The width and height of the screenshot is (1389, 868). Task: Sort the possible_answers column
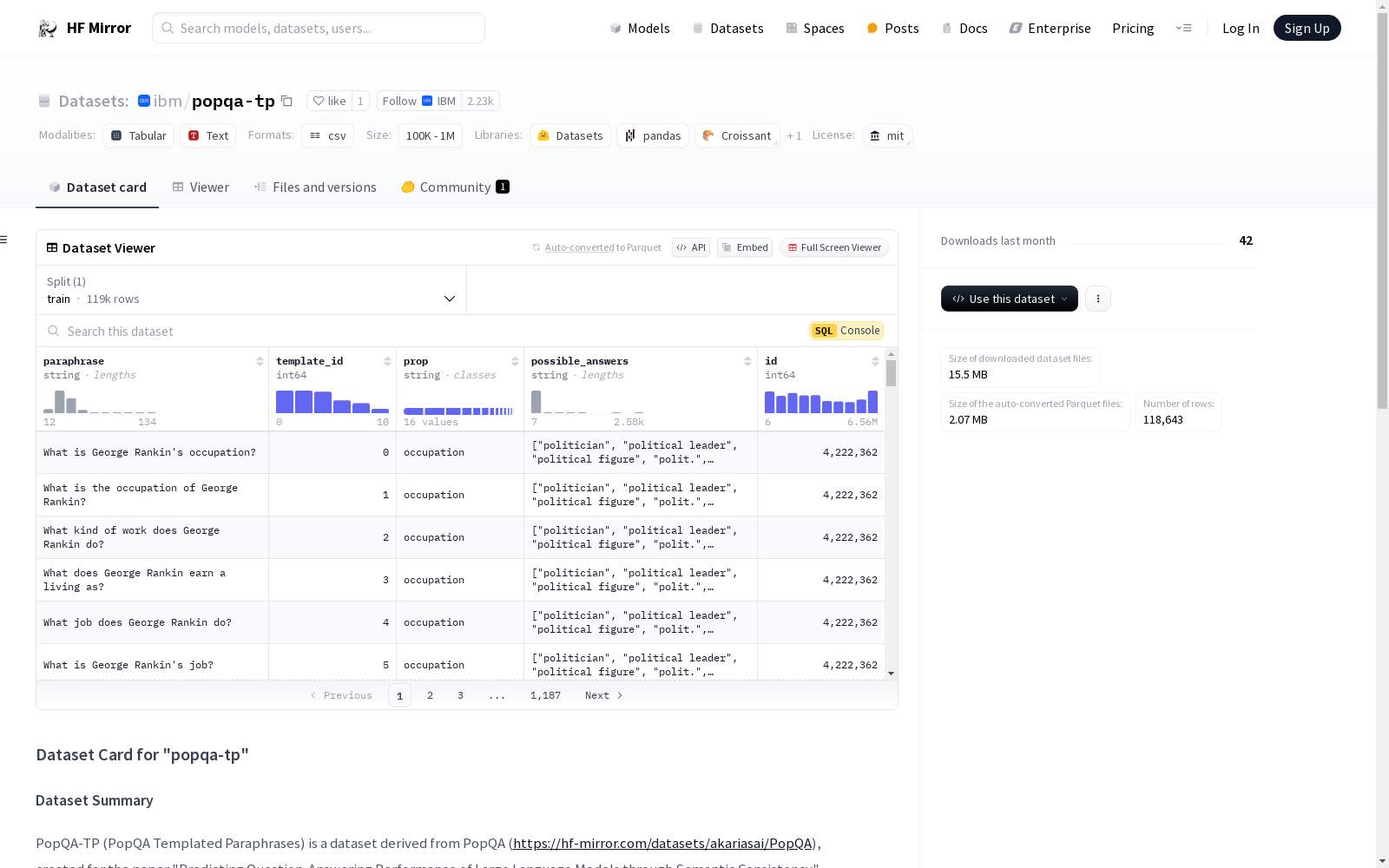[x=747, y=361]
